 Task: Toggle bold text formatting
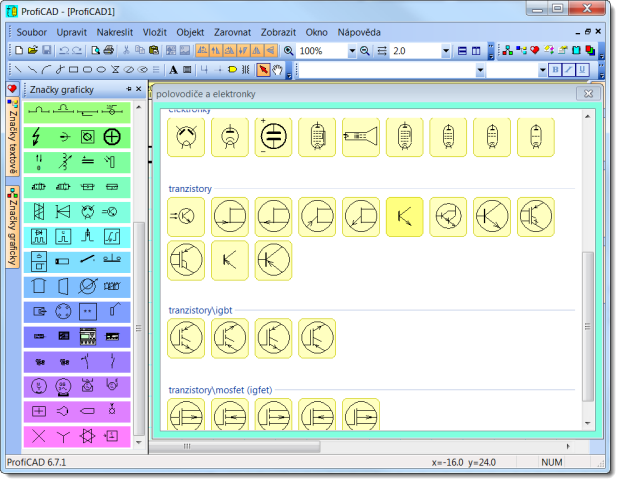point(555,70)
